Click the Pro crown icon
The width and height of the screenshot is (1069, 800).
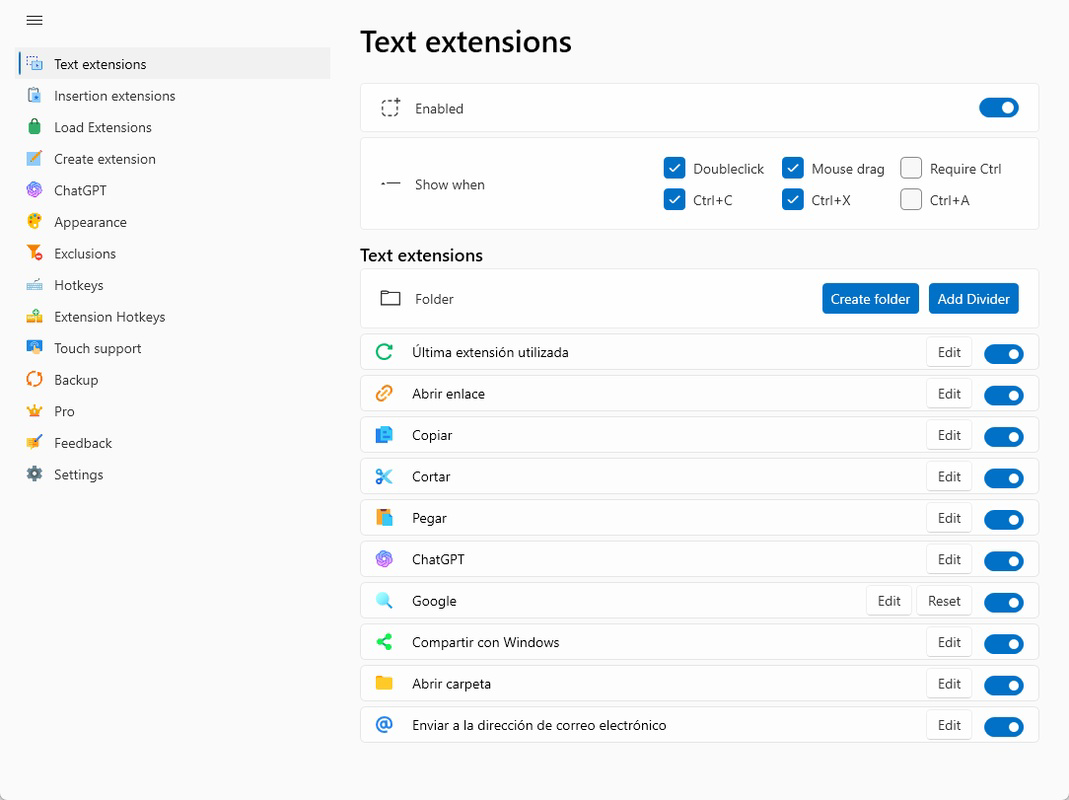[34, 411]
